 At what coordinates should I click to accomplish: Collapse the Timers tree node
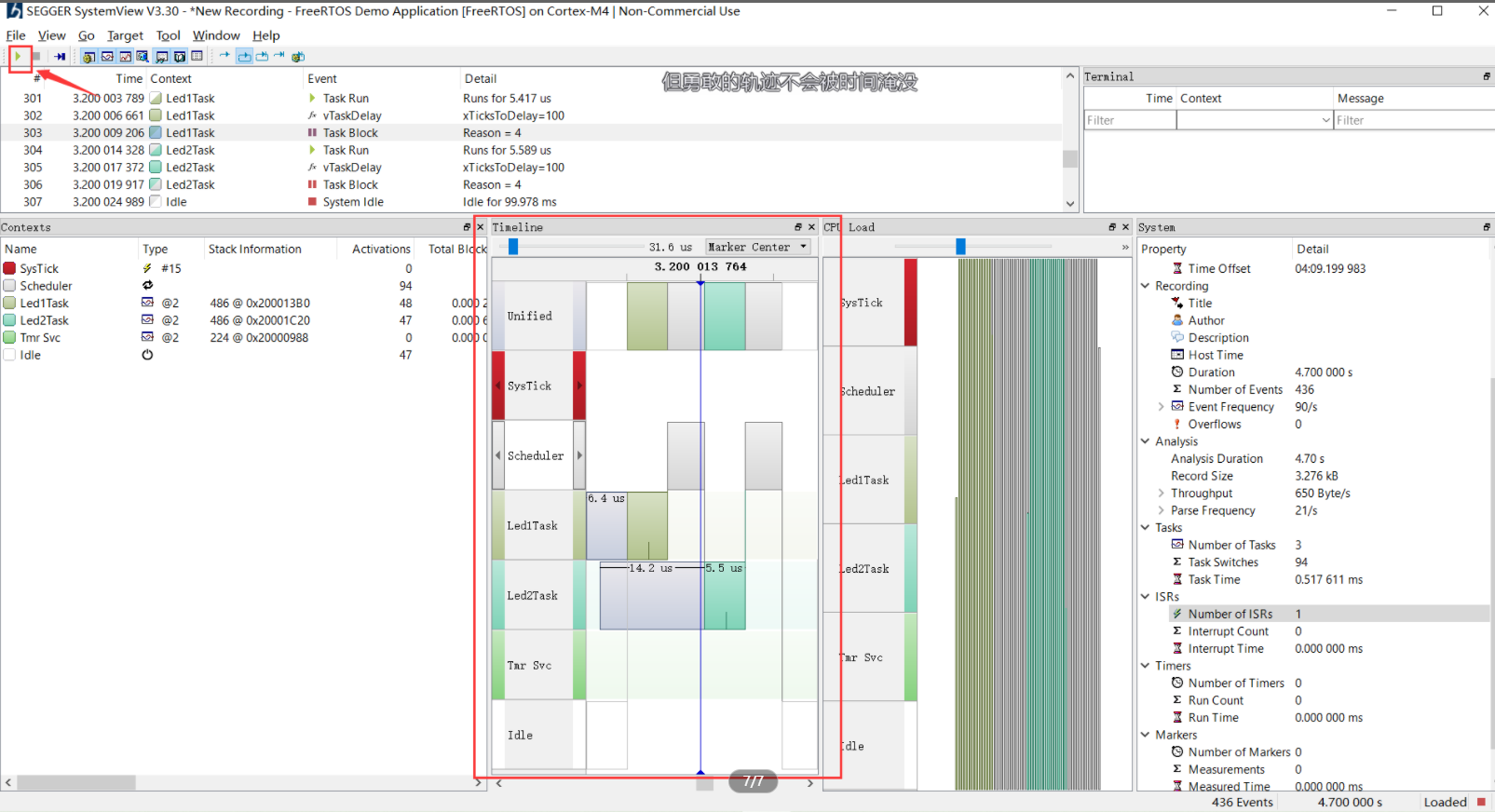(1146, 666)
